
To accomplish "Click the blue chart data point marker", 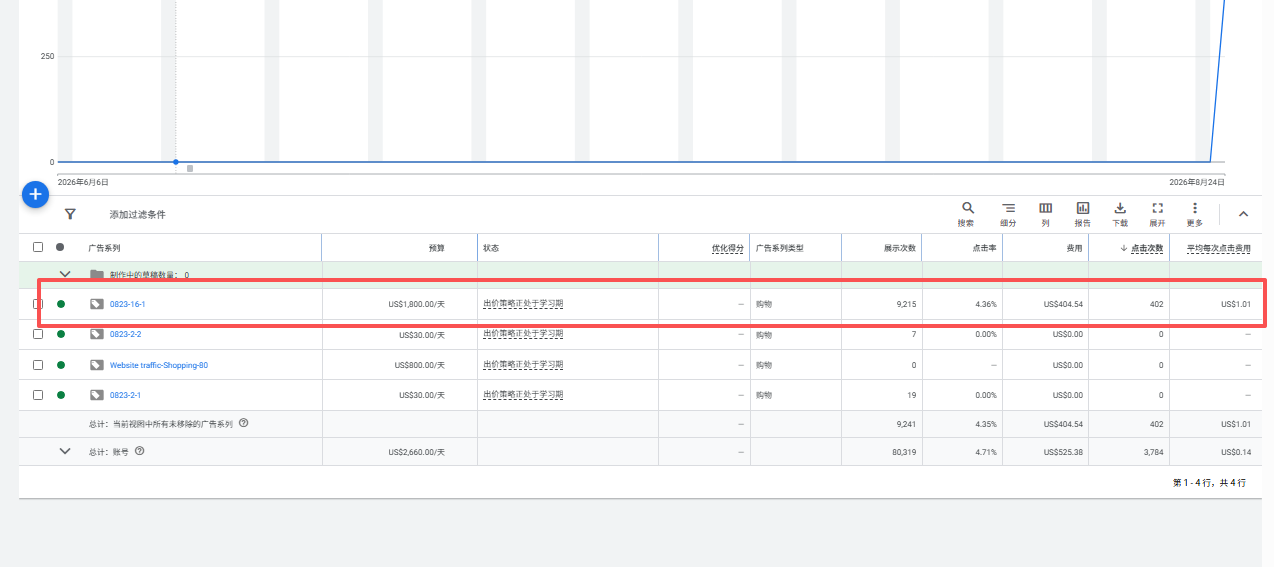I will coord(176,162).
